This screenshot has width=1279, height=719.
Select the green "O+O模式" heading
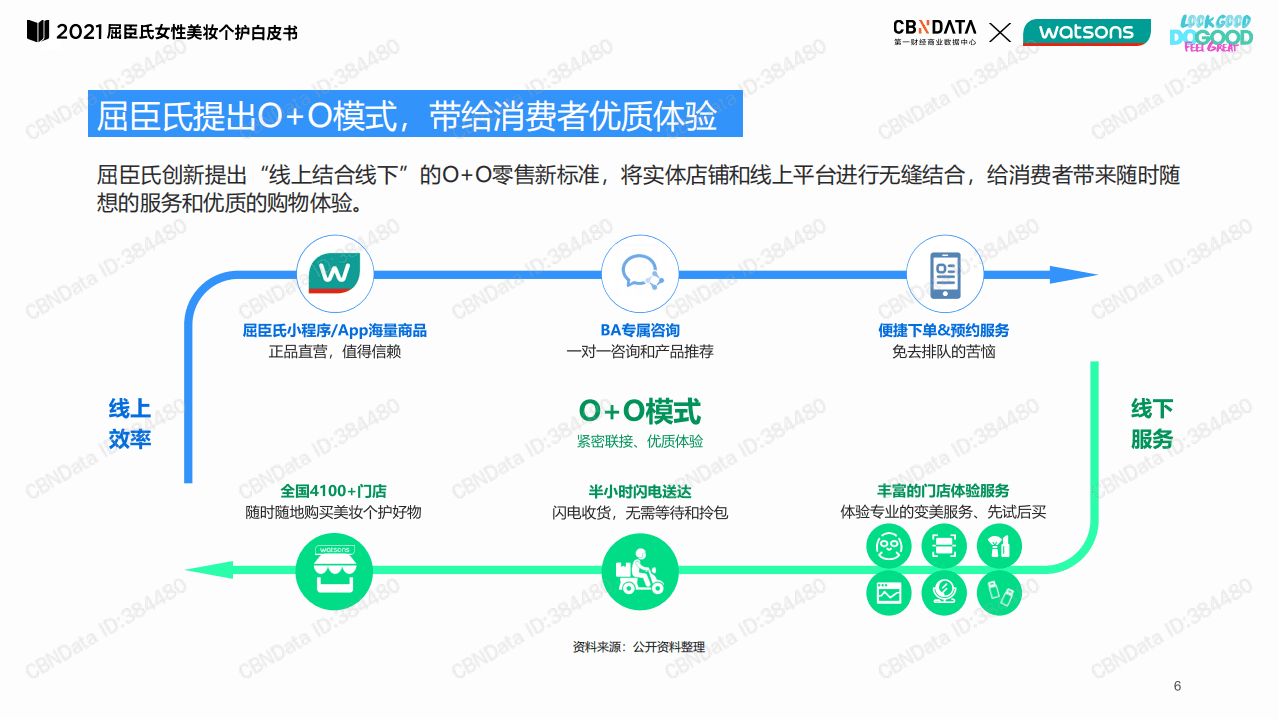[x=641, y=411]
